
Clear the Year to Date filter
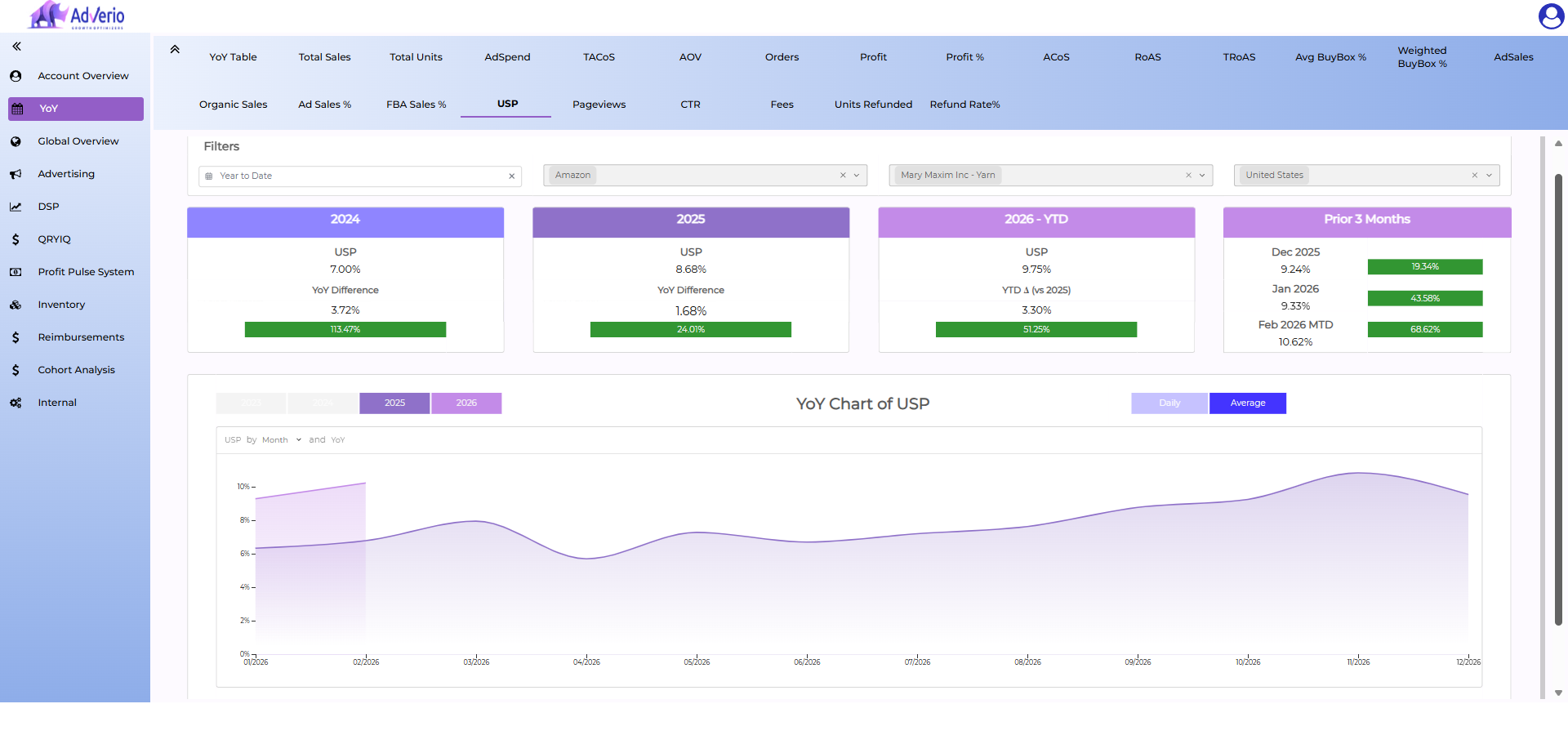pyautogui.click(x=512, y=176)
